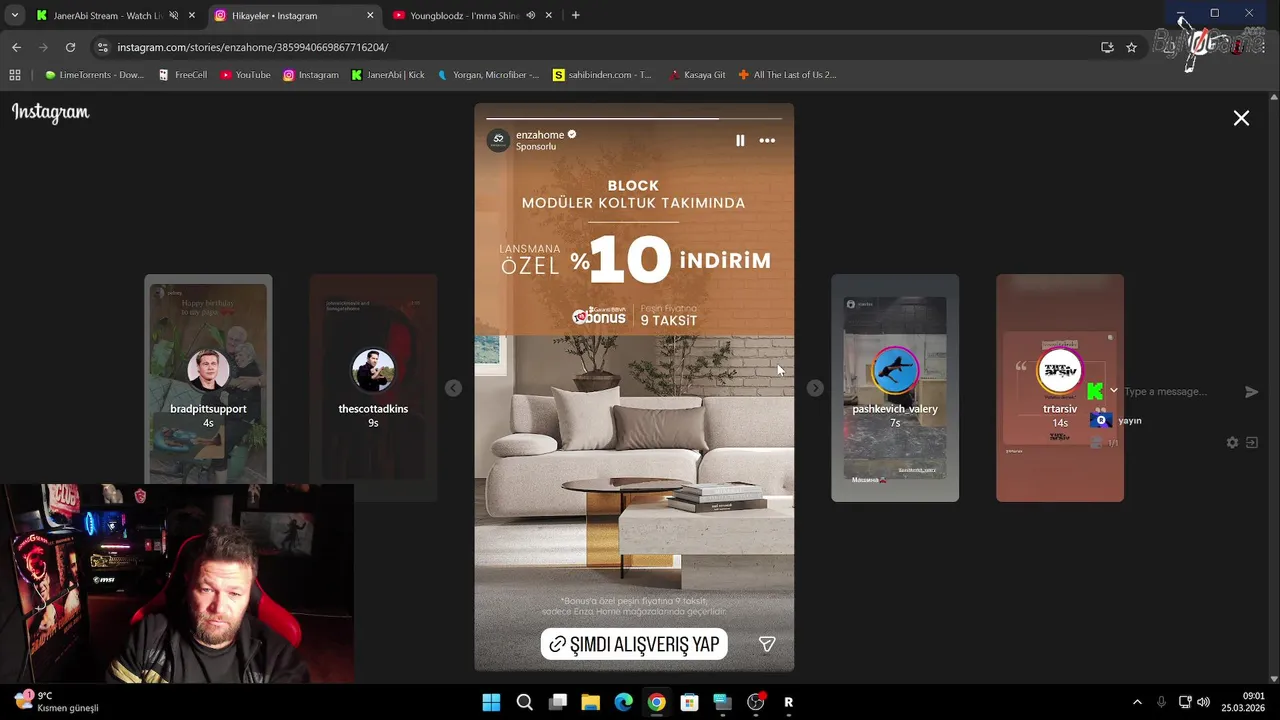Close the JanerAbi Stream tab
1280x720 pixels.
(192, 16)
